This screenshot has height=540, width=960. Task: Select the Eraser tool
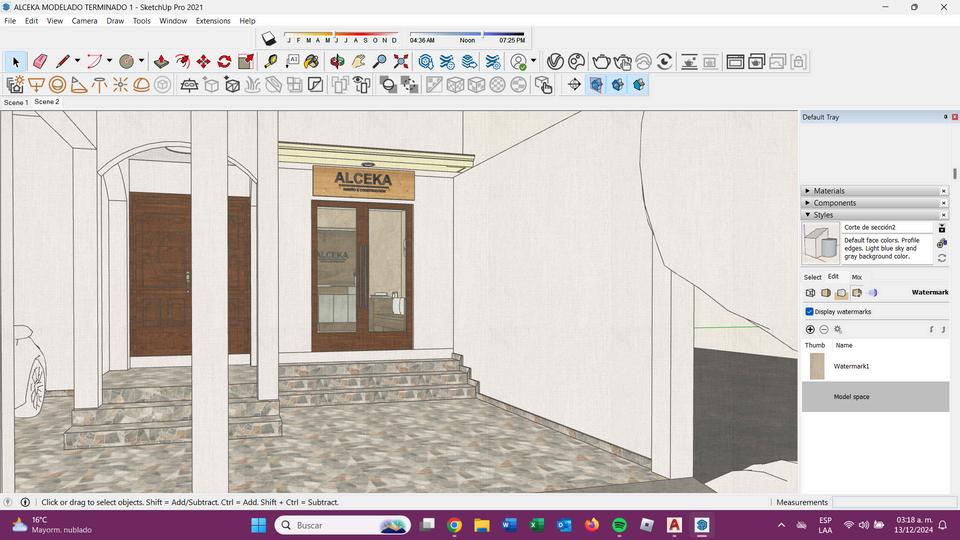coord(40,62)
